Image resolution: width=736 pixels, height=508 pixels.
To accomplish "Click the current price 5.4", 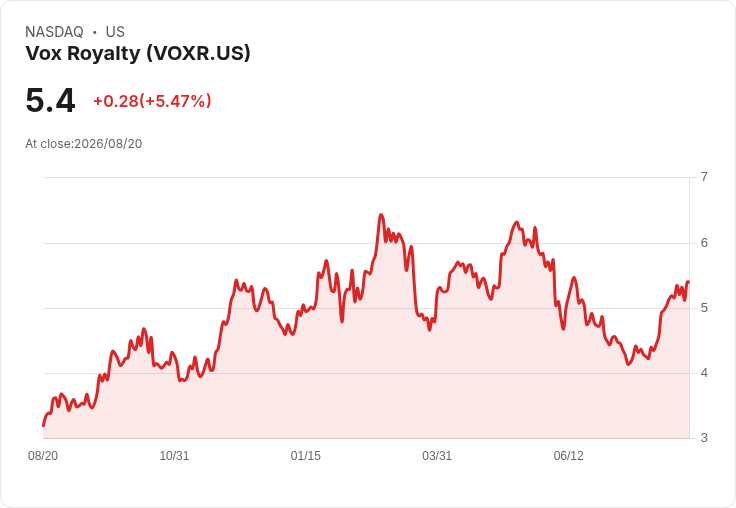I will tap(50, 100).
